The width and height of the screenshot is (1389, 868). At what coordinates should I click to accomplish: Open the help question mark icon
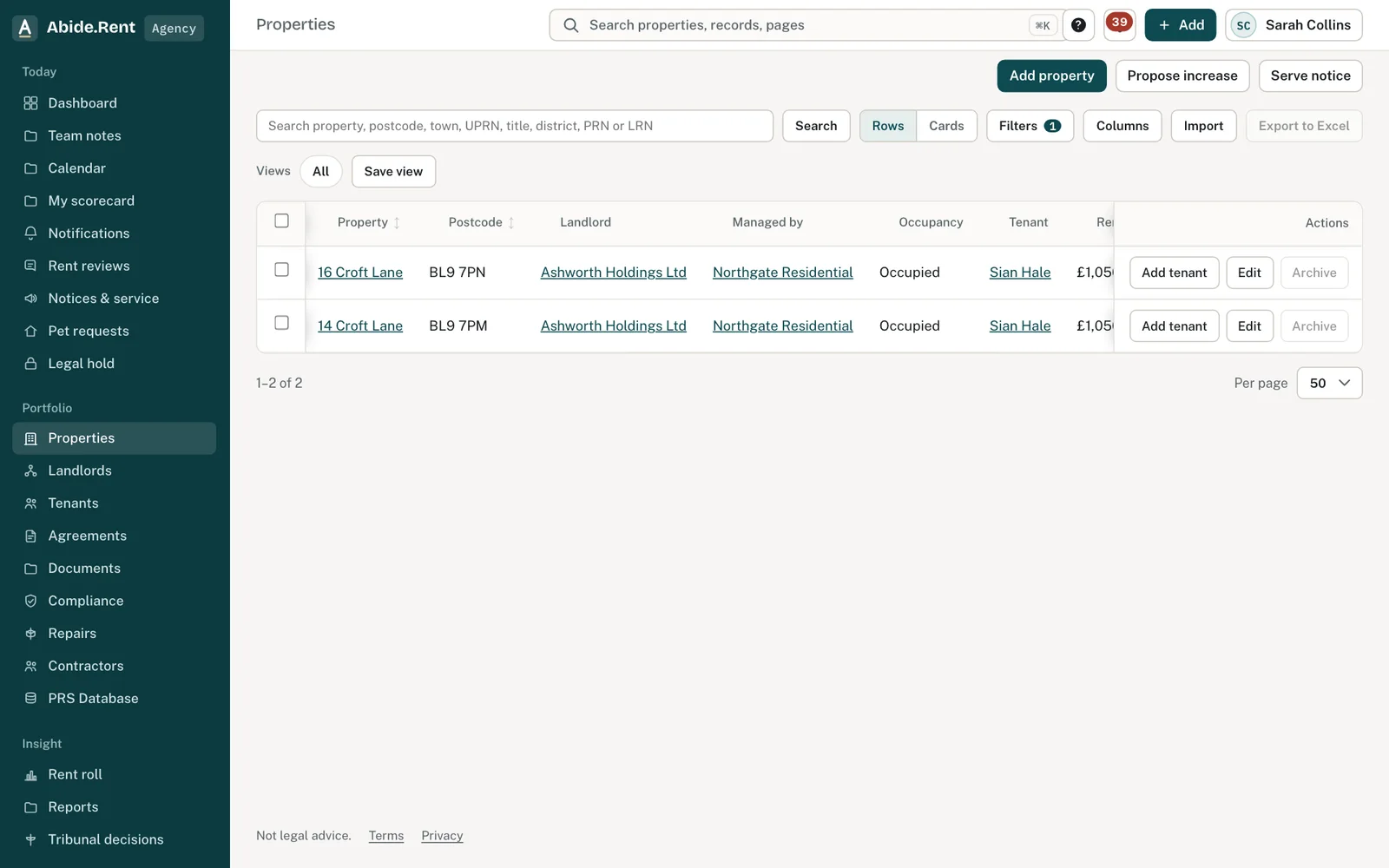1078,25
